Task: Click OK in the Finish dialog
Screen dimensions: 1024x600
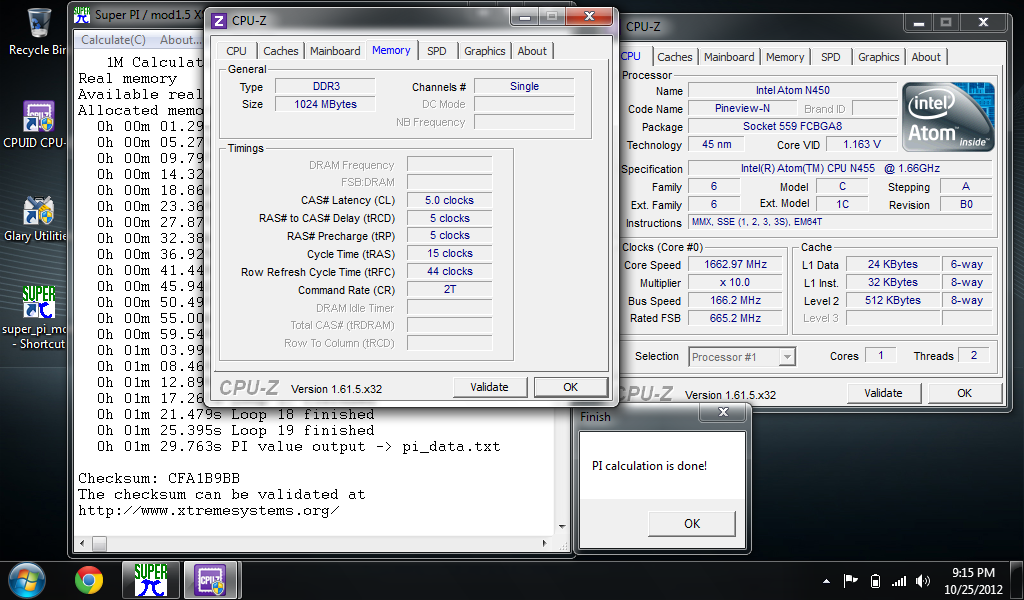Action: [x=692, y=524]
